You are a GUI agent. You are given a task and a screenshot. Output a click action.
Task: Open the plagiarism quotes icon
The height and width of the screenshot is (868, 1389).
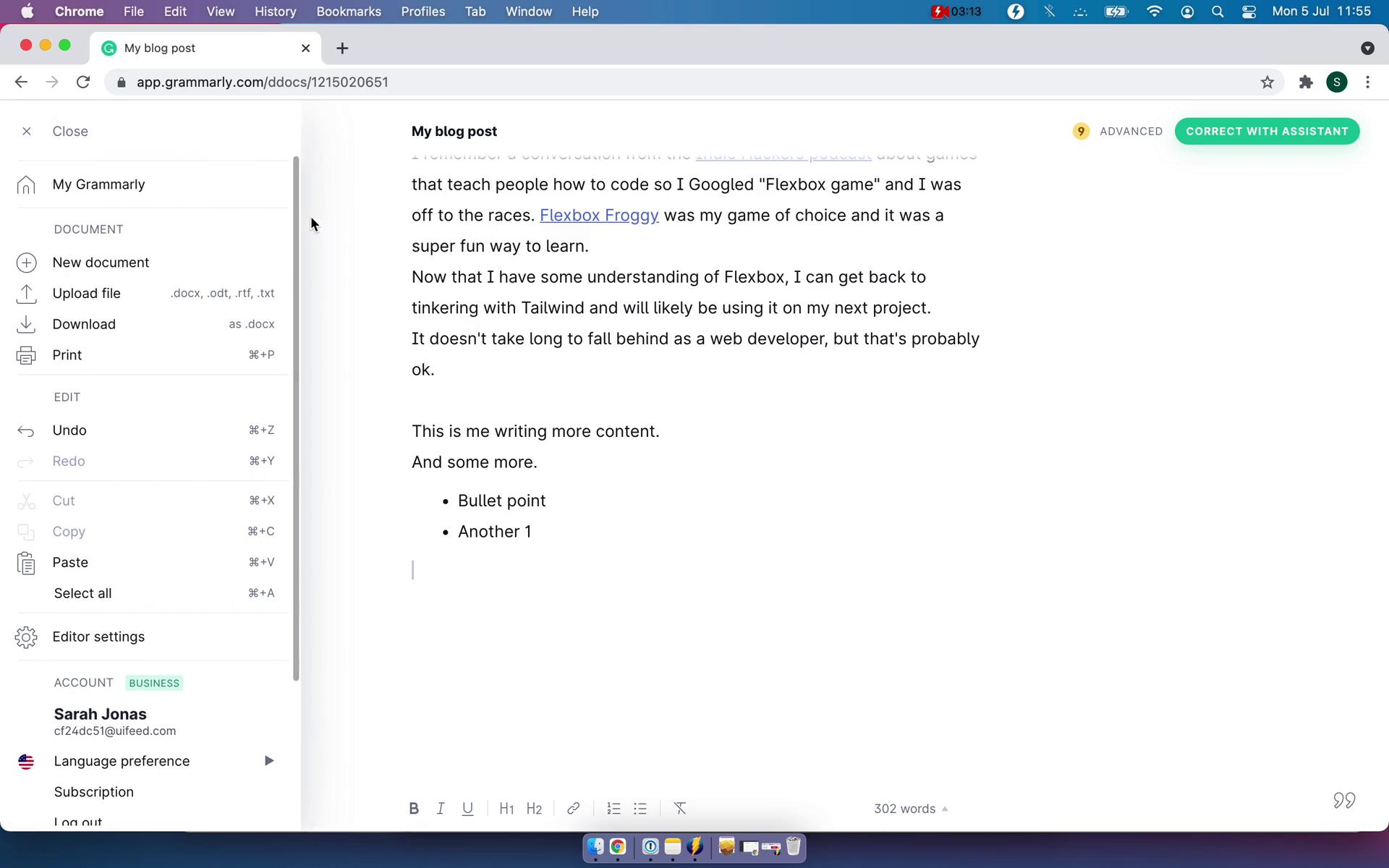(x=1344, y=800)
